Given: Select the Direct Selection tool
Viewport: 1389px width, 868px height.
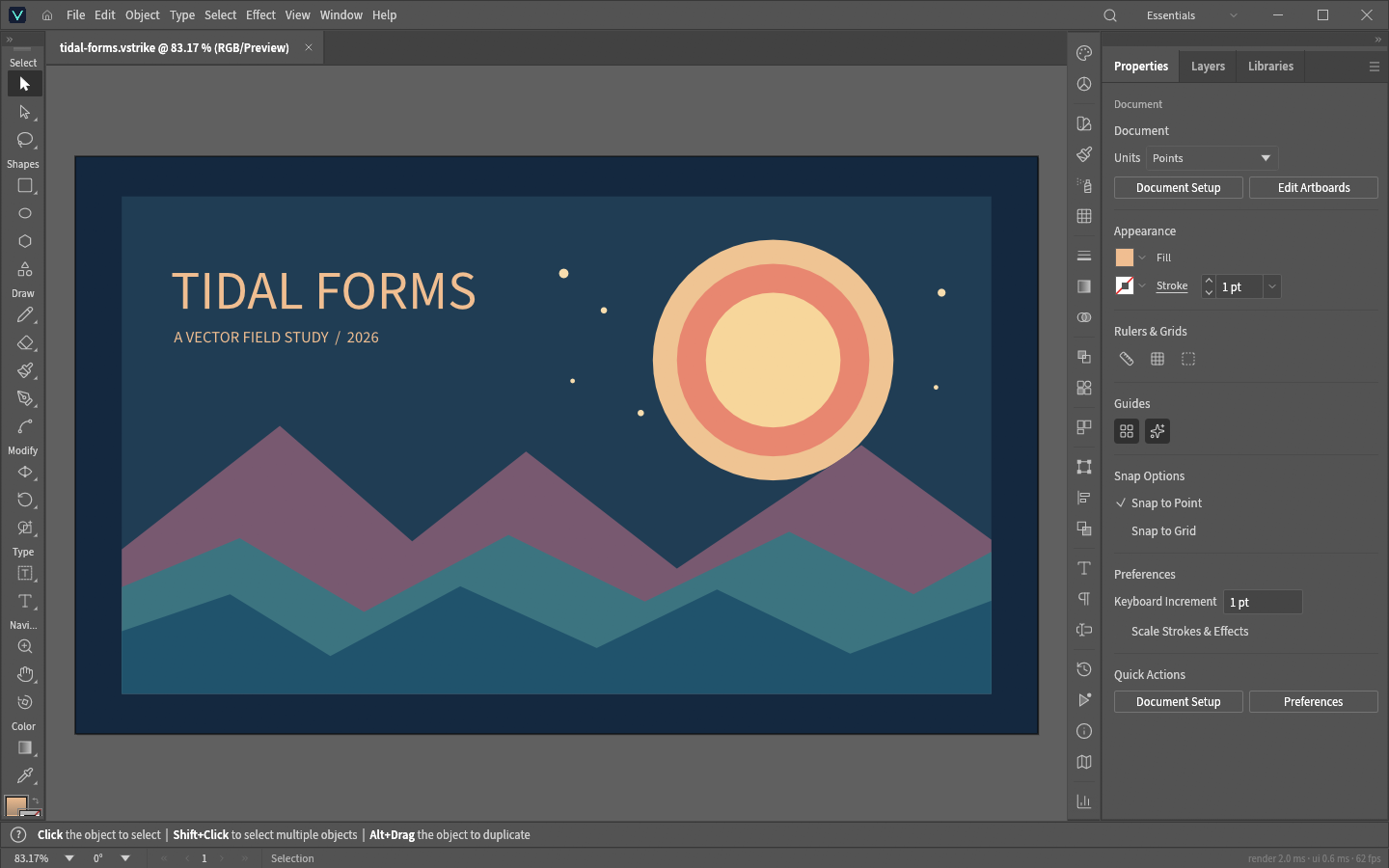Looking at the screenshot, I should point(24,112).
